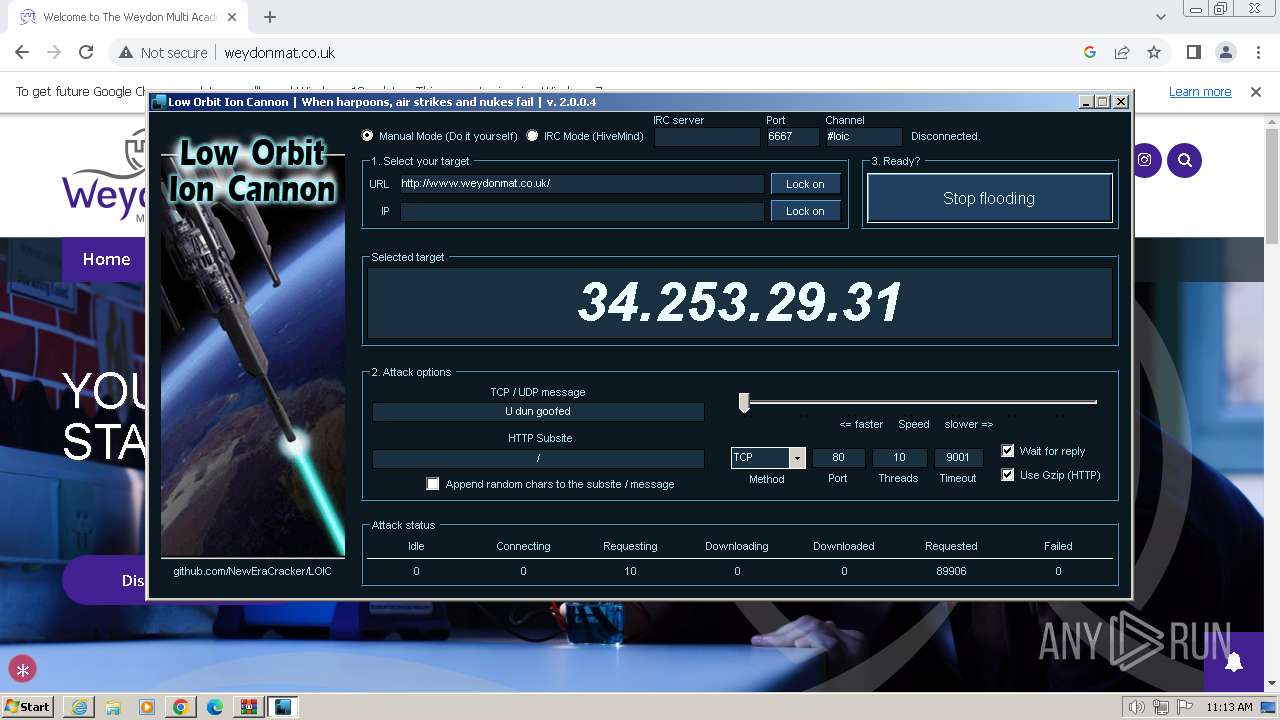Toggle Append random chars checkbox
Screen dimensions: 1280x720
tap(433, 484)
